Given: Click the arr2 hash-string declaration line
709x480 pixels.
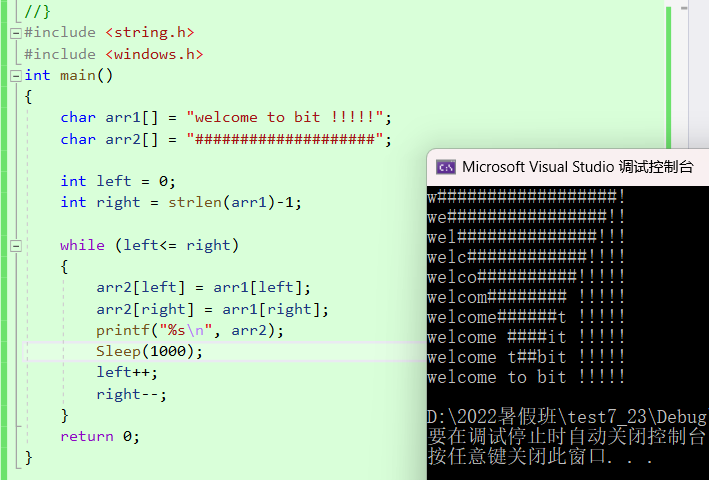Looking at the screenshot, I should [x=226, y=139].
